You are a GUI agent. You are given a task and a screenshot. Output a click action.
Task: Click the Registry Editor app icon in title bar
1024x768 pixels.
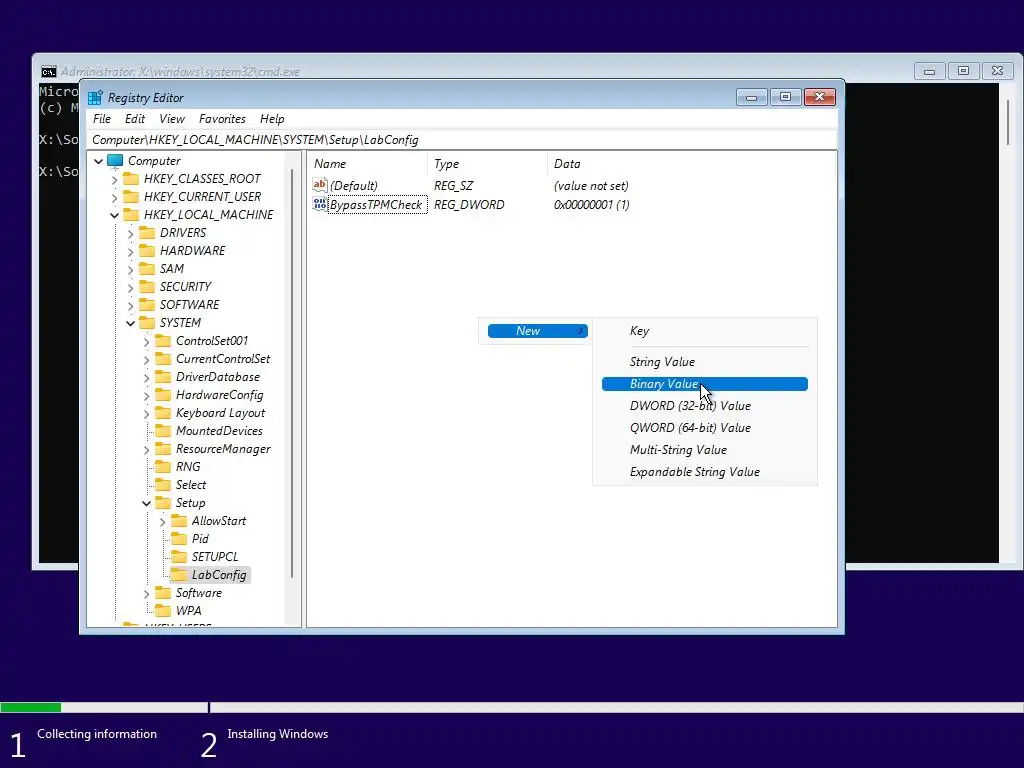tap(95, 98)
